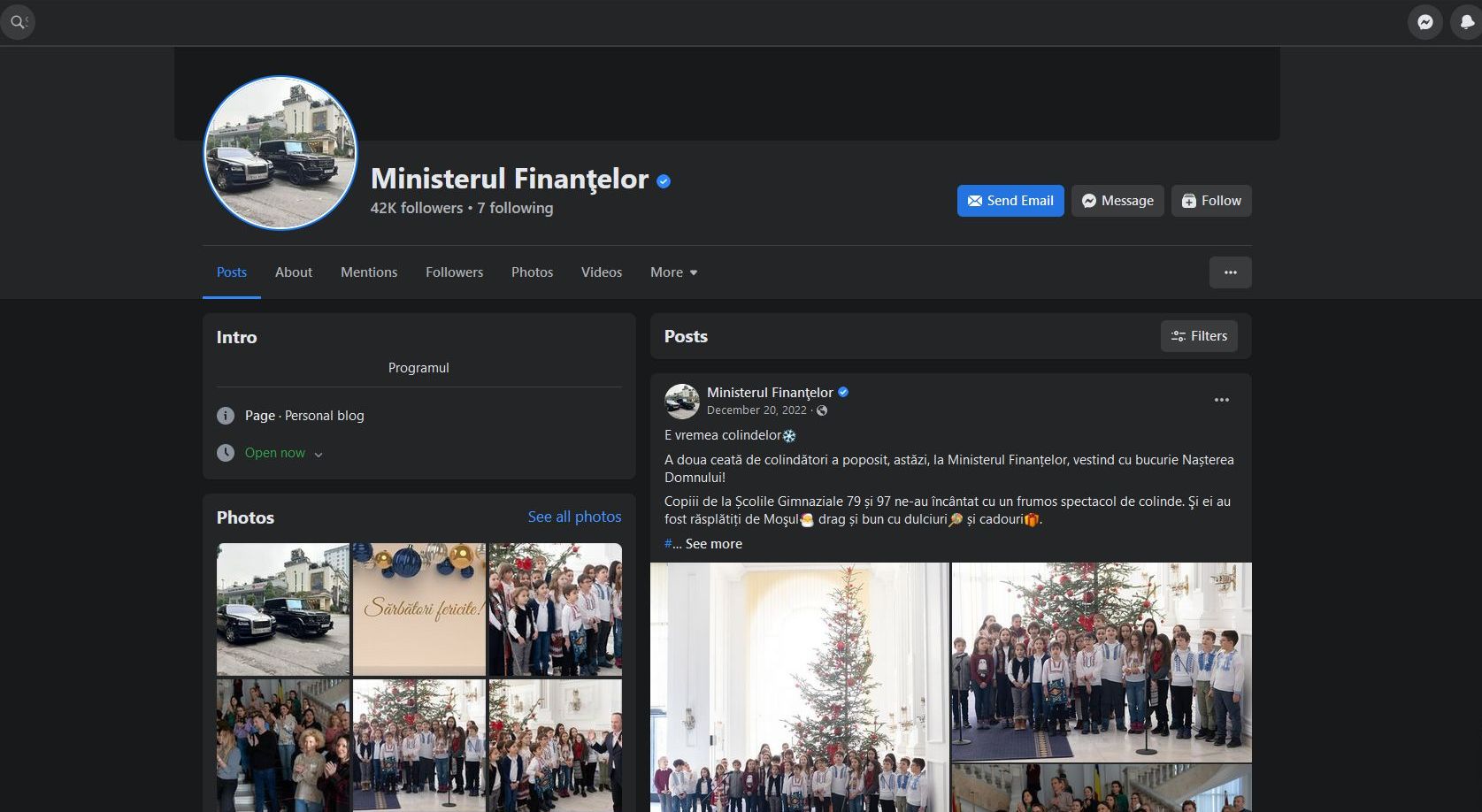Open the post's three-dot options menu
The width and height of the screenshot is (1482, 812).
point(1221,400)
